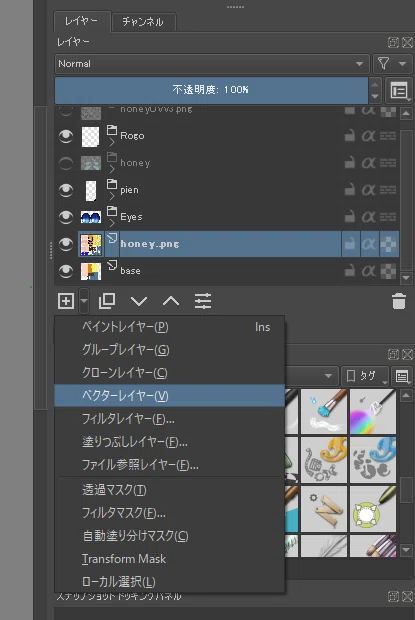
Task: Hide the pien group layer
Action: [x=66, y=190]
